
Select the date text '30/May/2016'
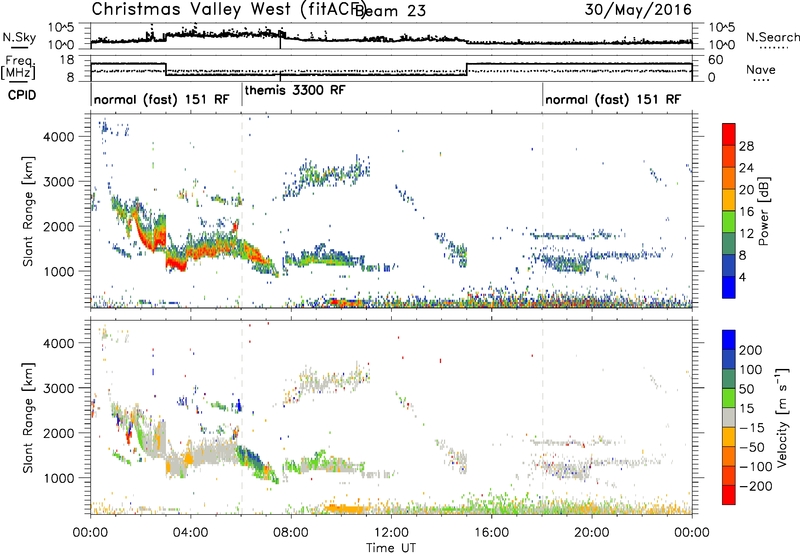(638, 9)
